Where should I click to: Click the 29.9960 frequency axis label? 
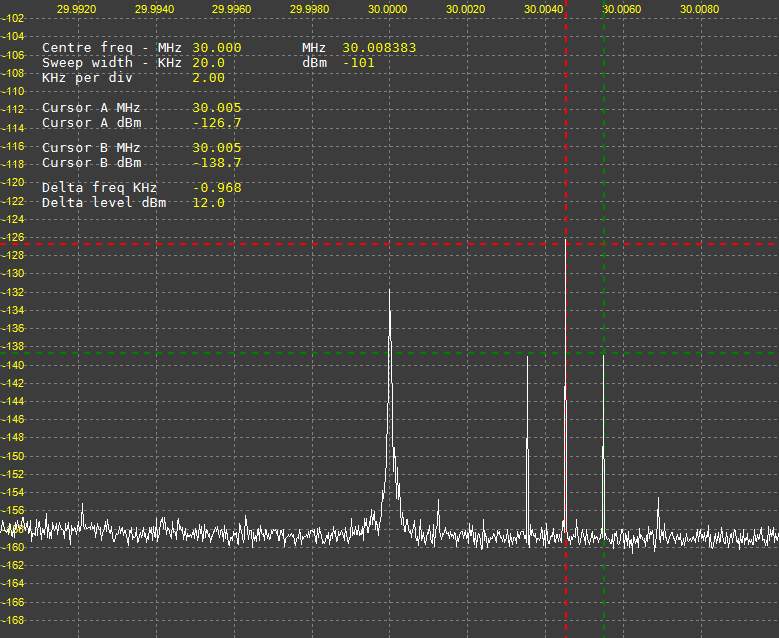point(232,9)
